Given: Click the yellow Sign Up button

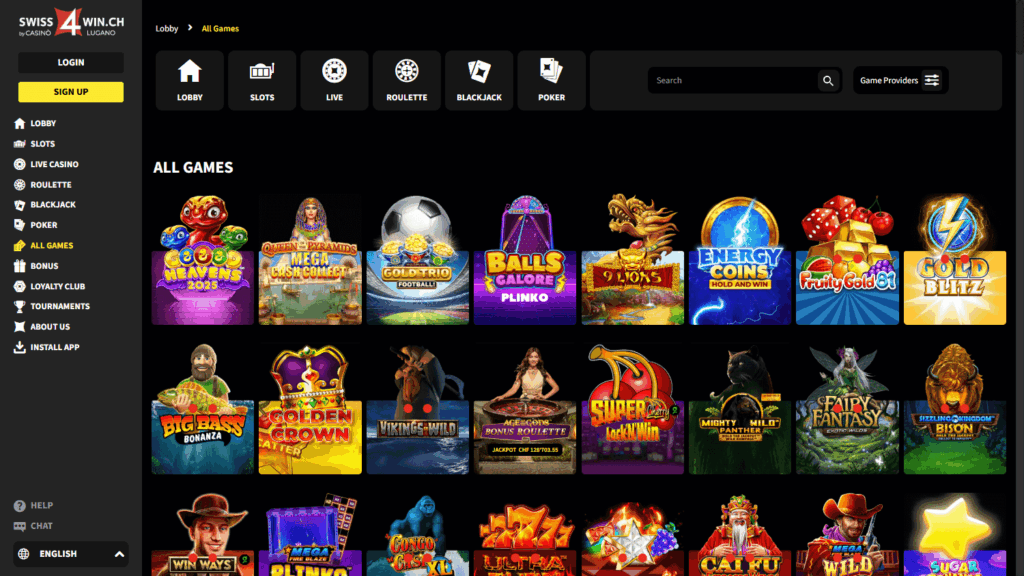Looking at the screenshot, I should [71, 92].
